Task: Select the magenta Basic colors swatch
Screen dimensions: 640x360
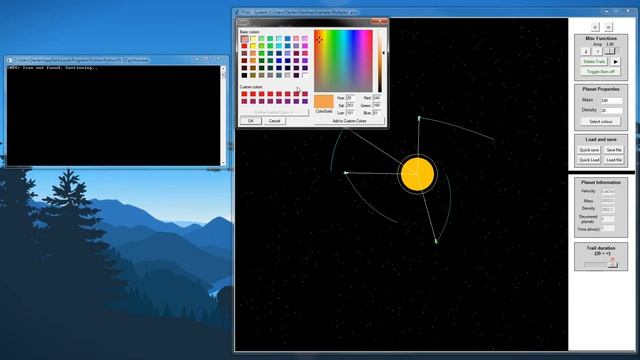Action: [305, 46]
